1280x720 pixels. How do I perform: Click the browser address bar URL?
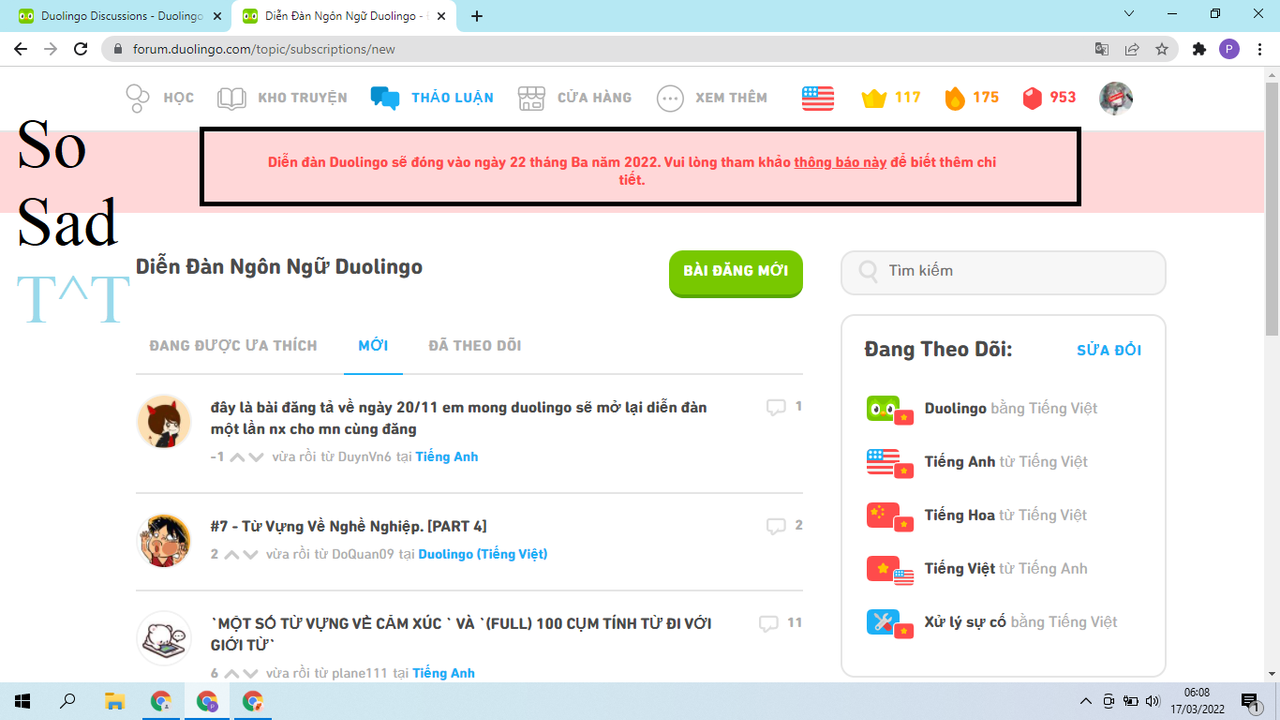pos(264,49)
